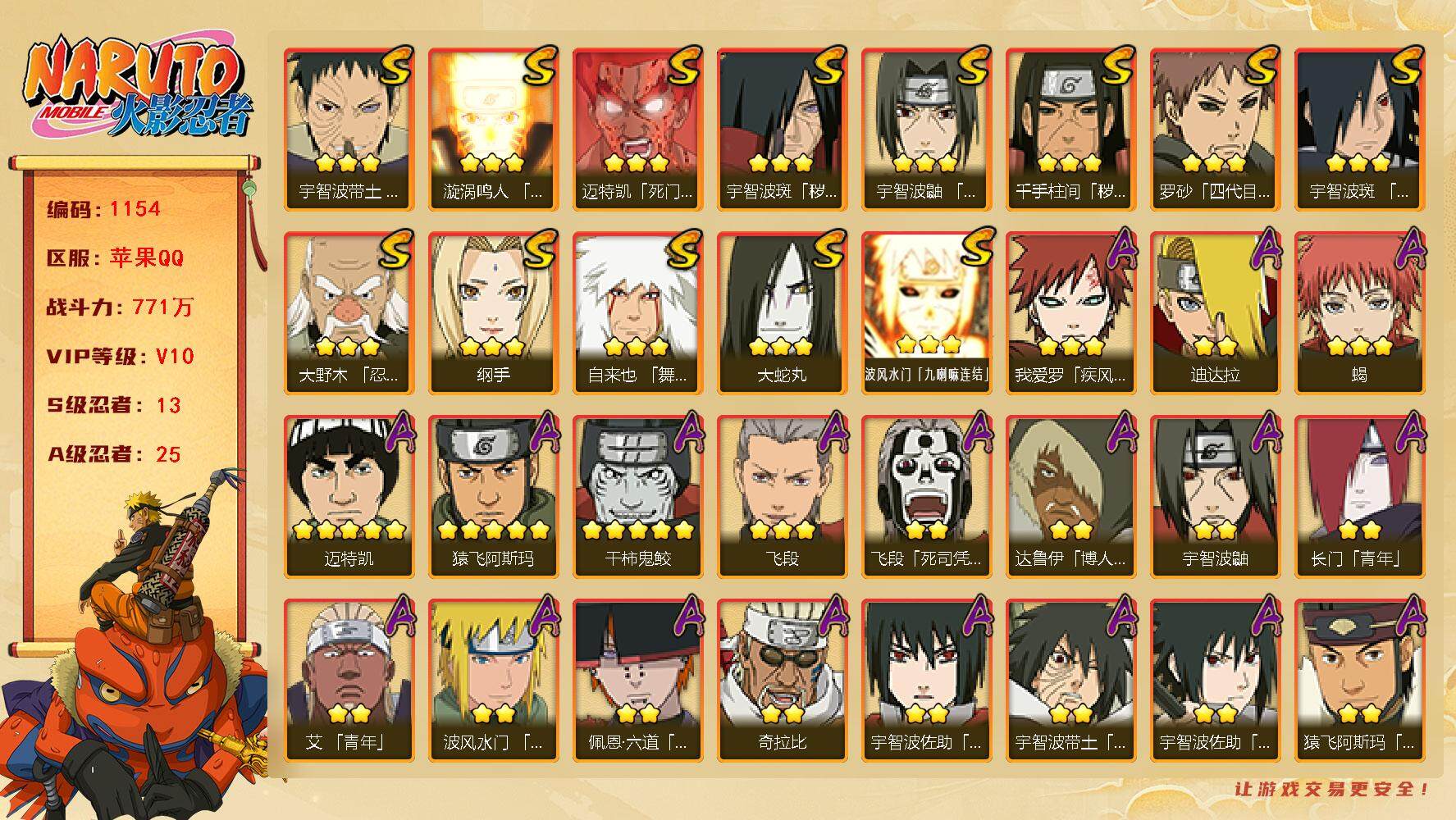The width and height of the screenshot is (1456, 820).
Task: Select the 蝎 ninja card
Action: [x=1359, y=313]
